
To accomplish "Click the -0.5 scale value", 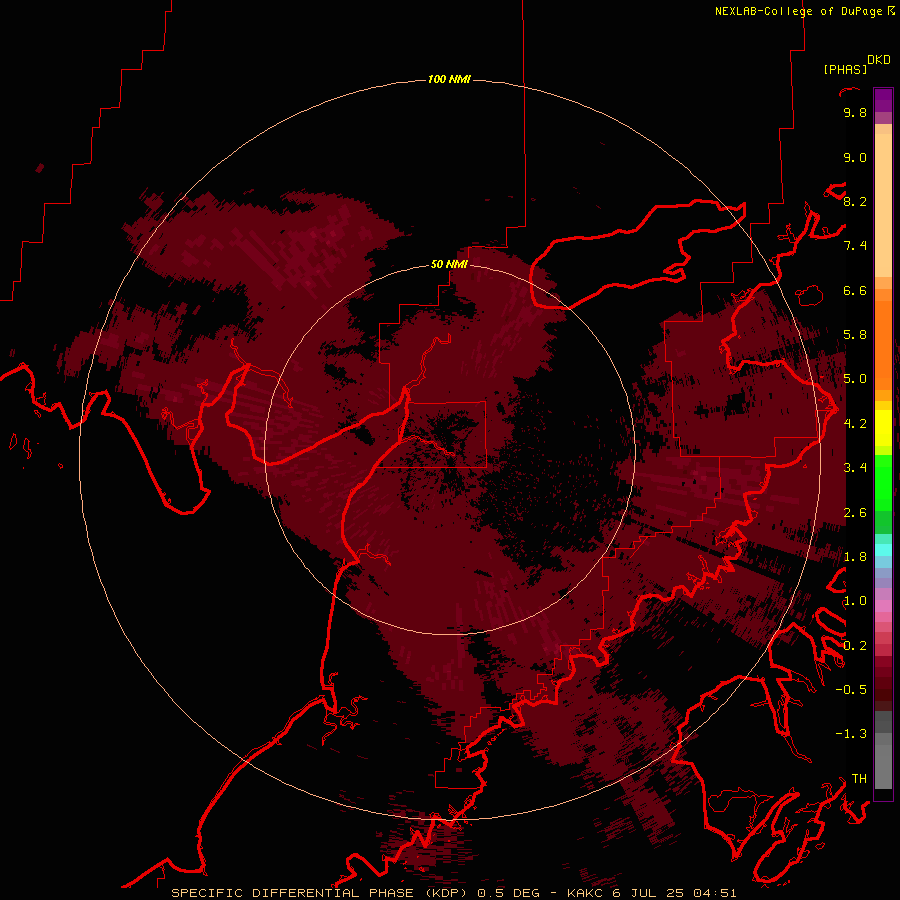I will pos(851,690).
